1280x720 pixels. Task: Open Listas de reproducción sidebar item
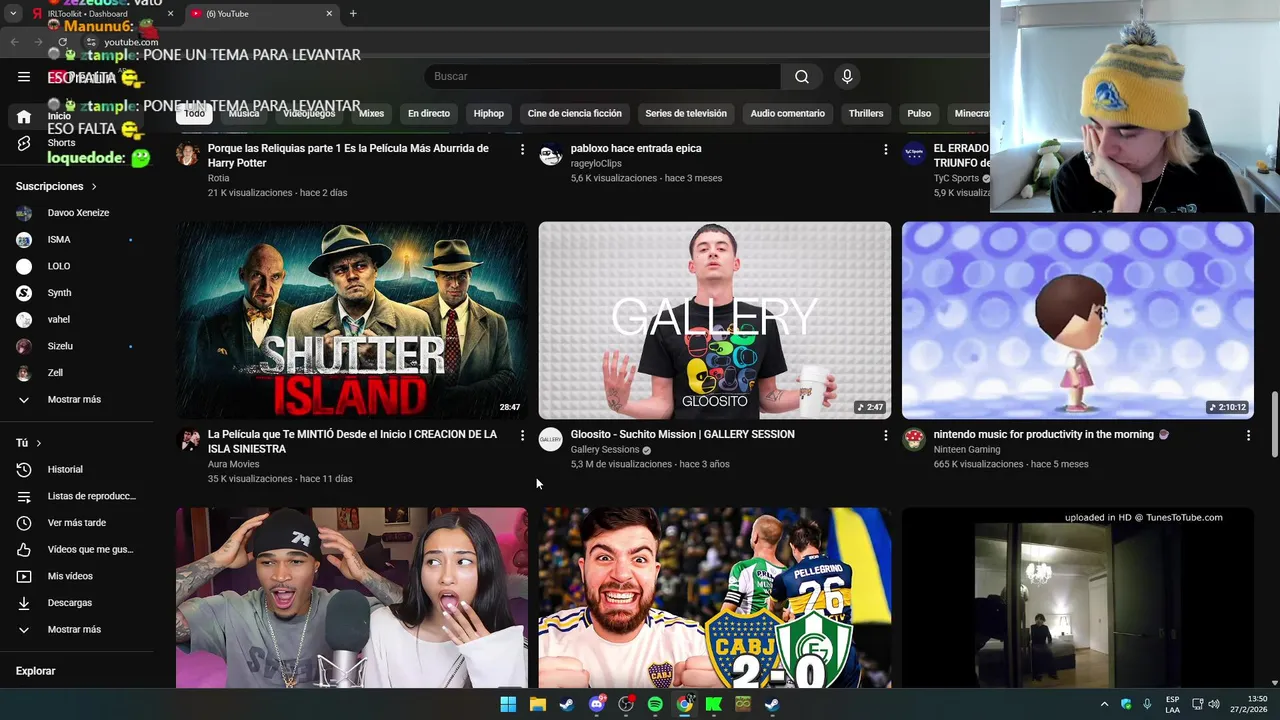tap(75, 496)
